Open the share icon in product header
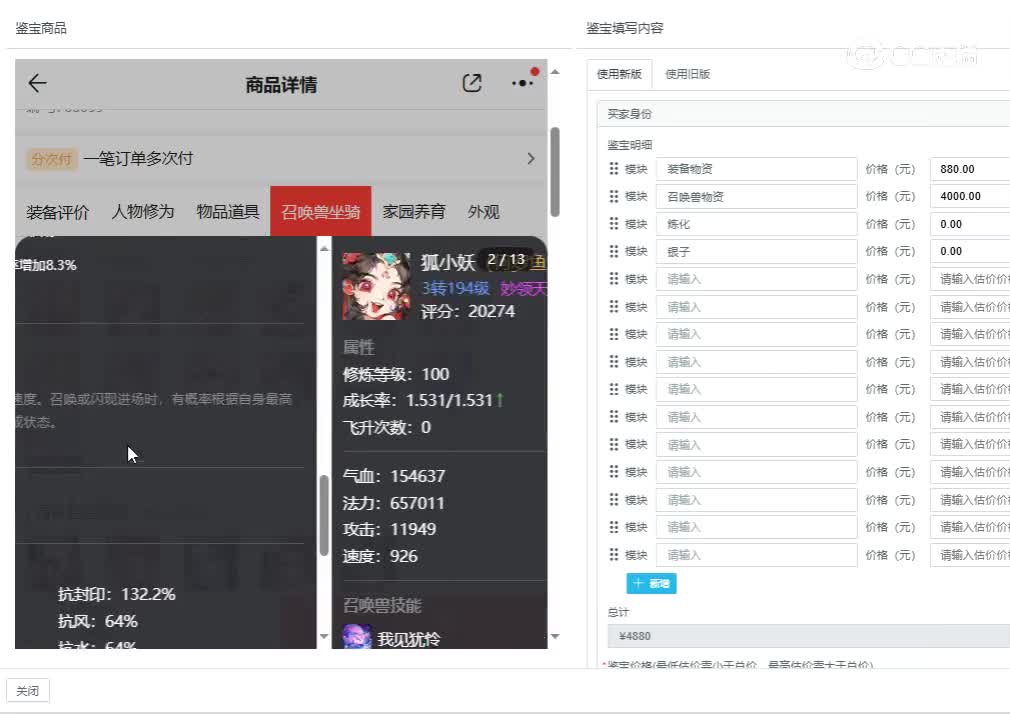1010x714 pixels. pos(472,83)
